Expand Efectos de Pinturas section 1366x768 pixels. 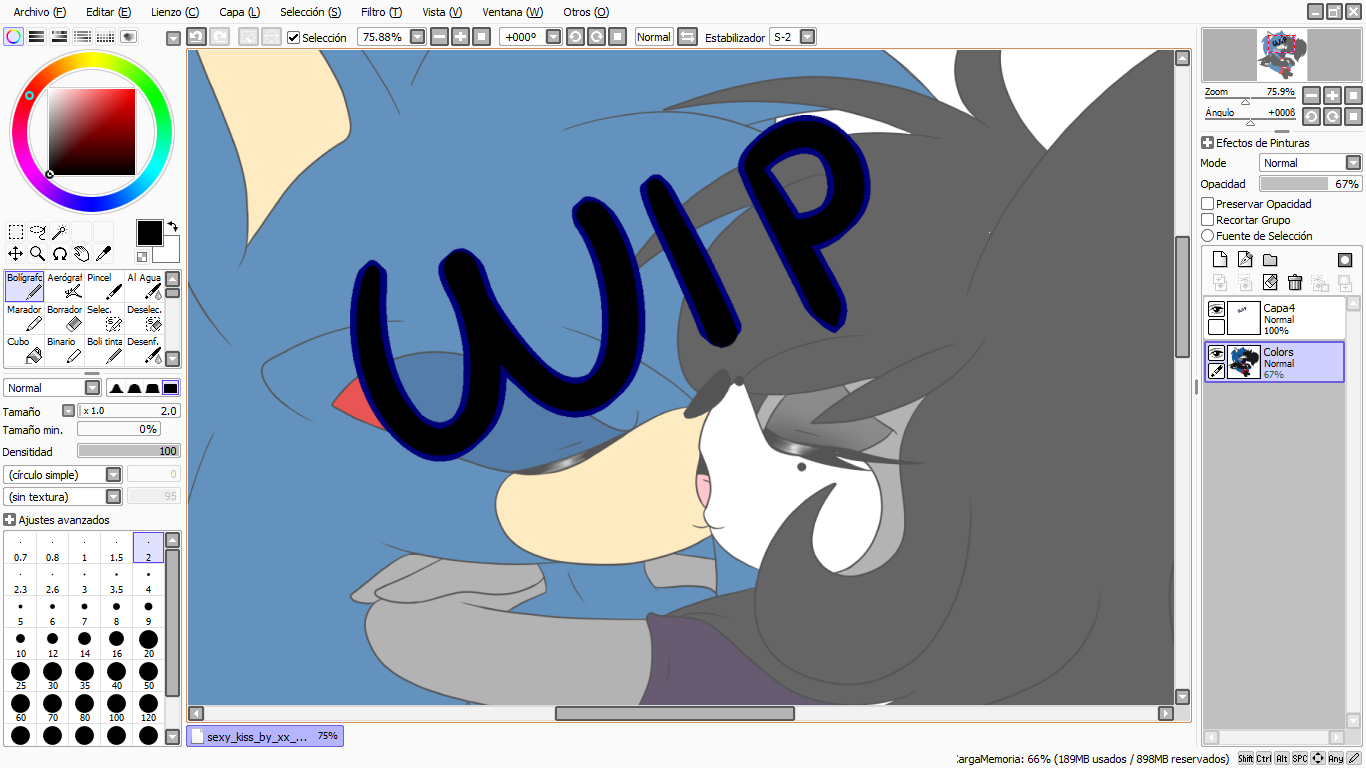pos(1207,143)
